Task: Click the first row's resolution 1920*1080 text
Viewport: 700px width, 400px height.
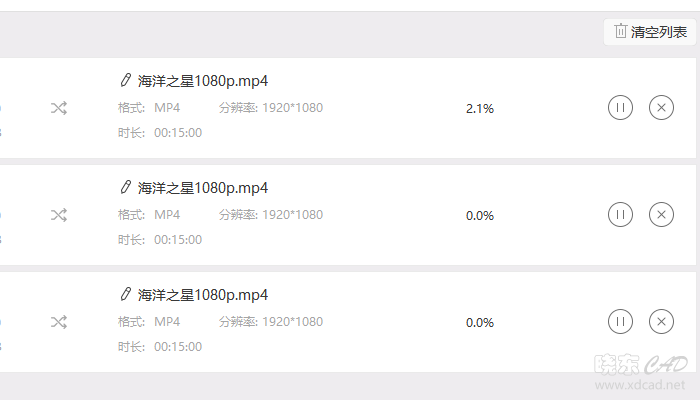Action: (x=292, y=108)
